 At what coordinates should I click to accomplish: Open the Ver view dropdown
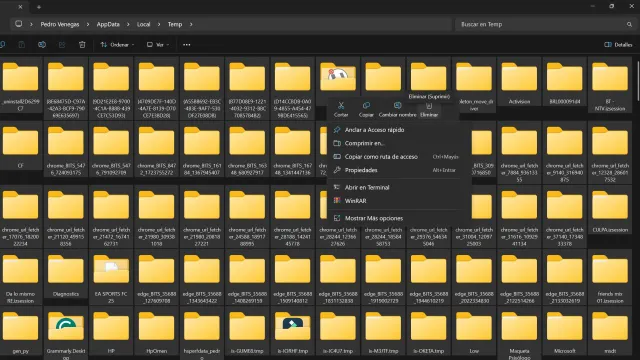point(158,45)
